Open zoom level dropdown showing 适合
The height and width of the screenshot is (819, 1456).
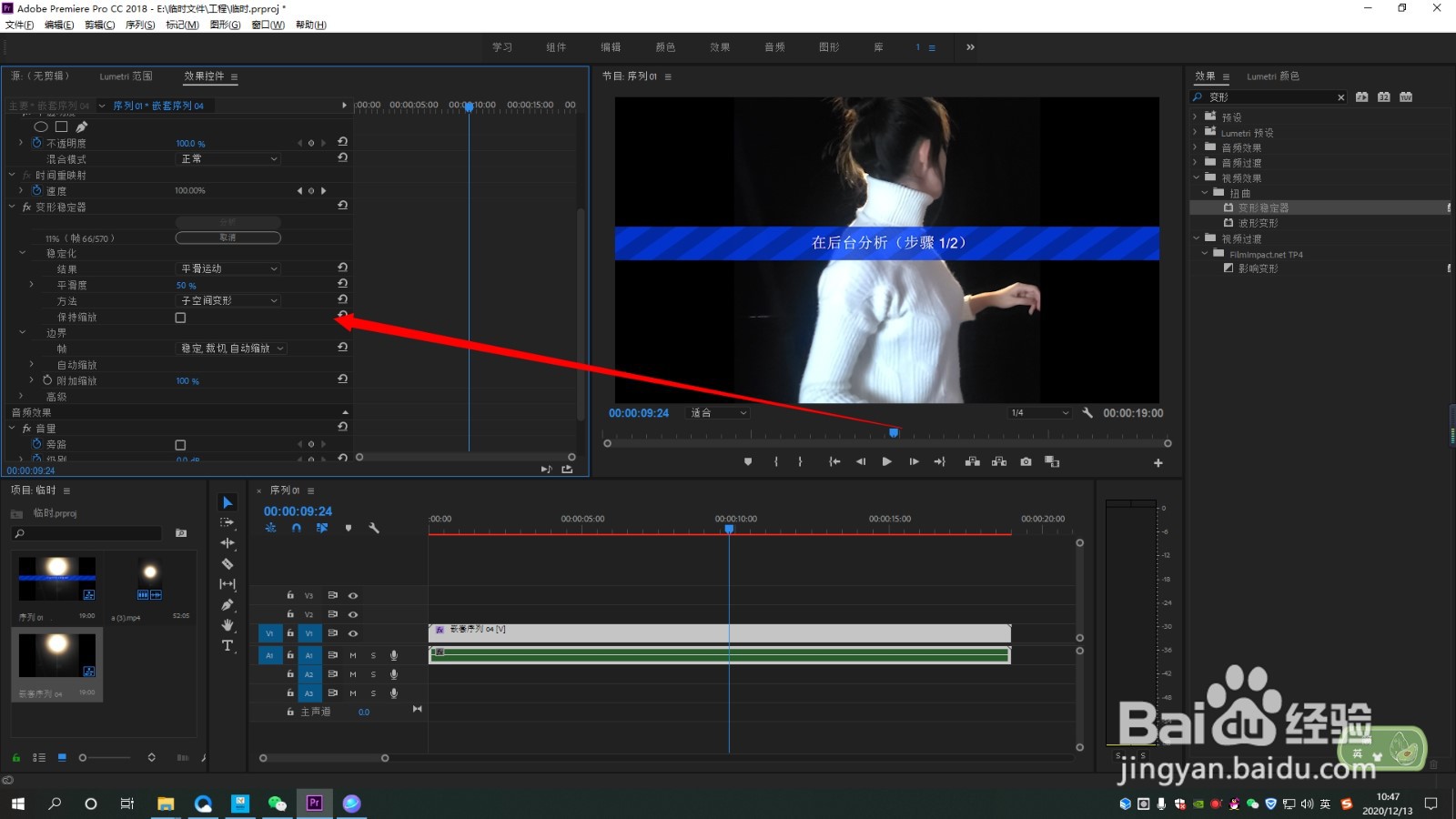point(718,413)
